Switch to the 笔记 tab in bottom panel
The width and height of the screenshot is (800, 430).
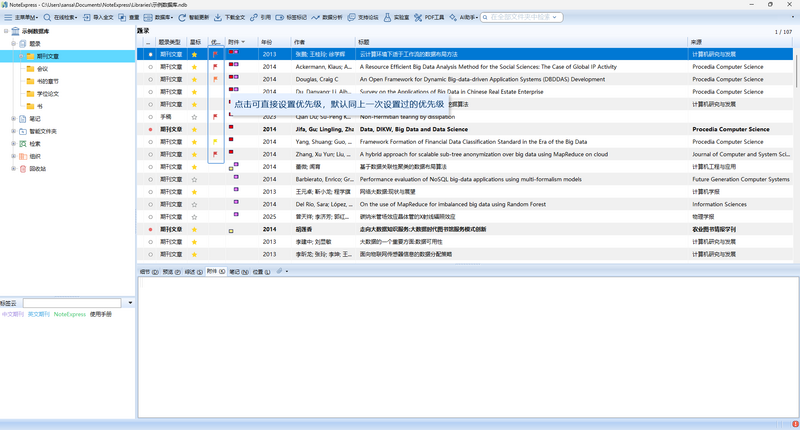[x=239, y=272]
